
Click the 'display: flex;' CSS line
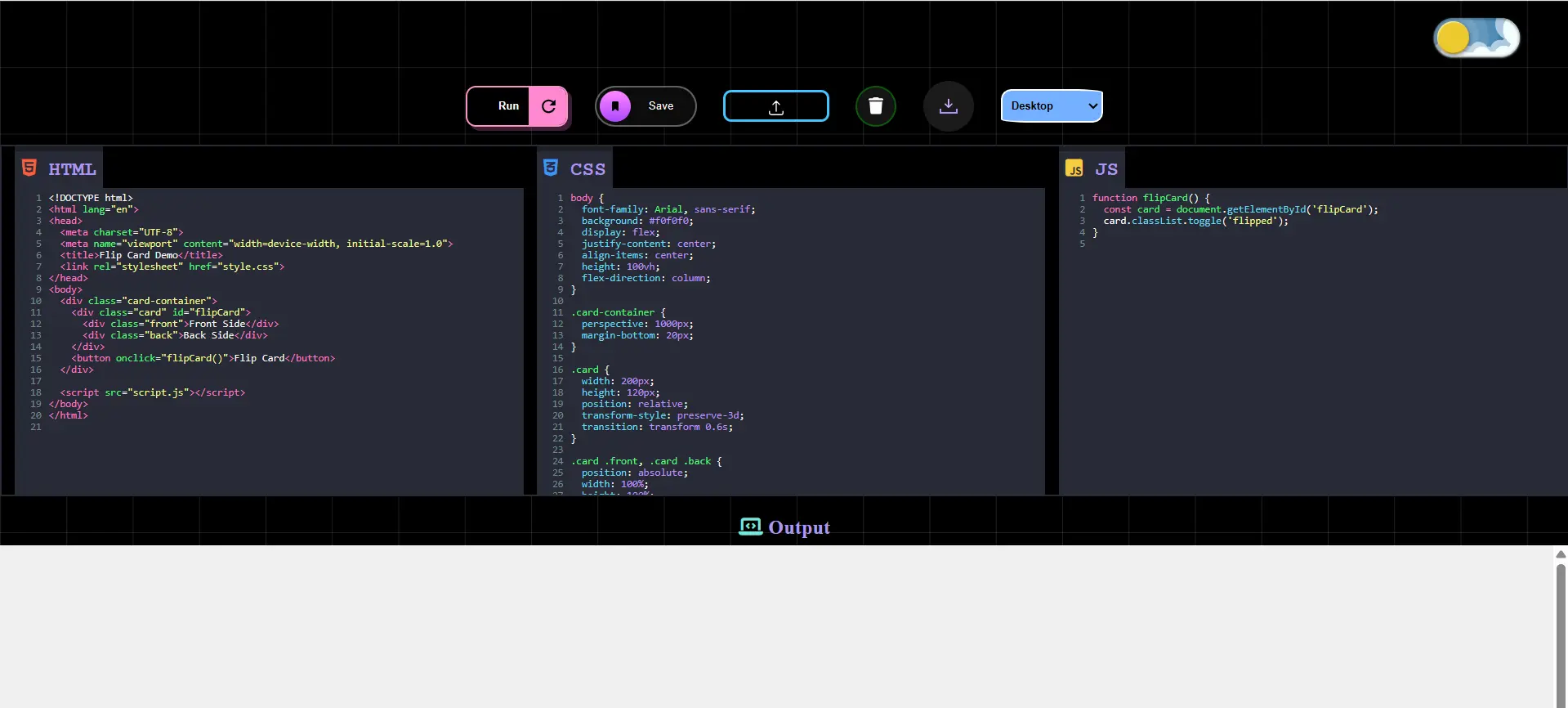pos(621,232)
